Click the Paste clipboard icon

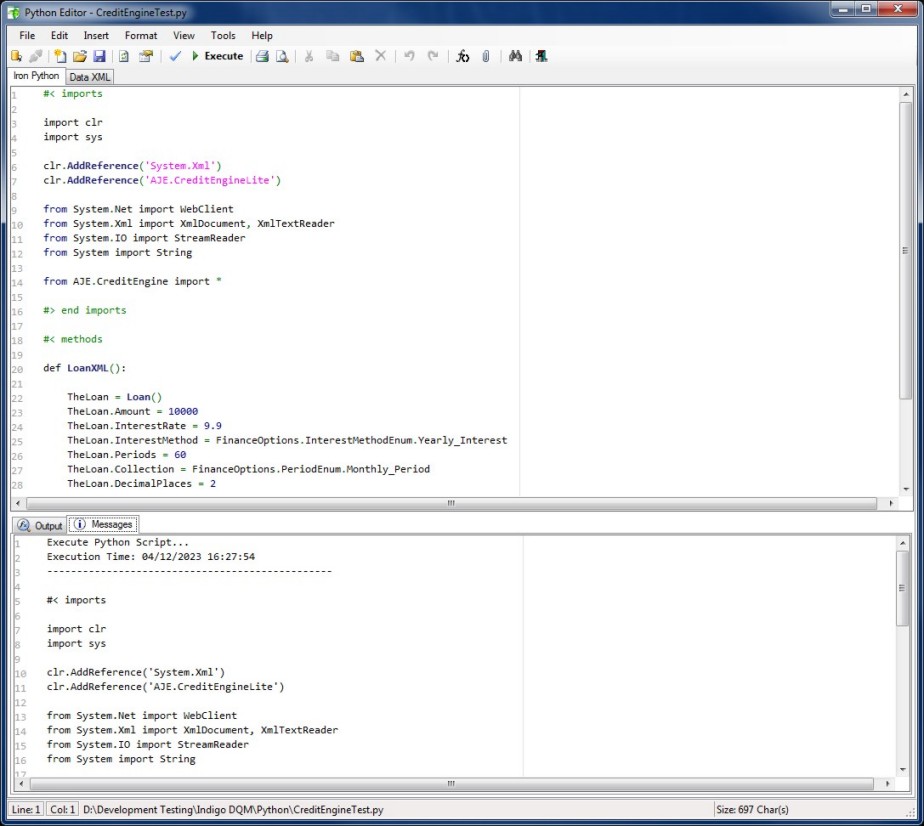(356, 57)
